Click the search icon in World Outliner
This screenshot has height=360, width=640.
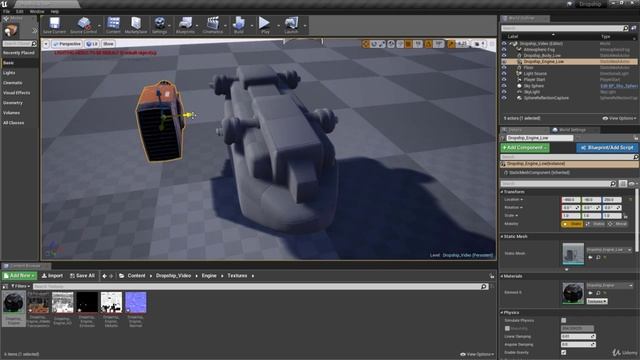625,28
